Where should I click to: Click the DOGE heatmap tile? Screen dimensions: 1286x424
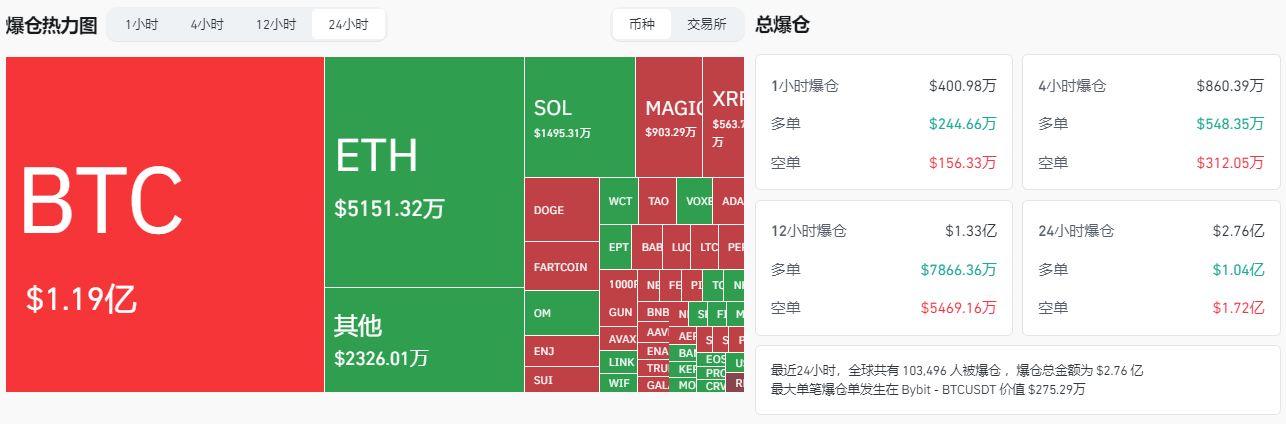pos(561,210)
